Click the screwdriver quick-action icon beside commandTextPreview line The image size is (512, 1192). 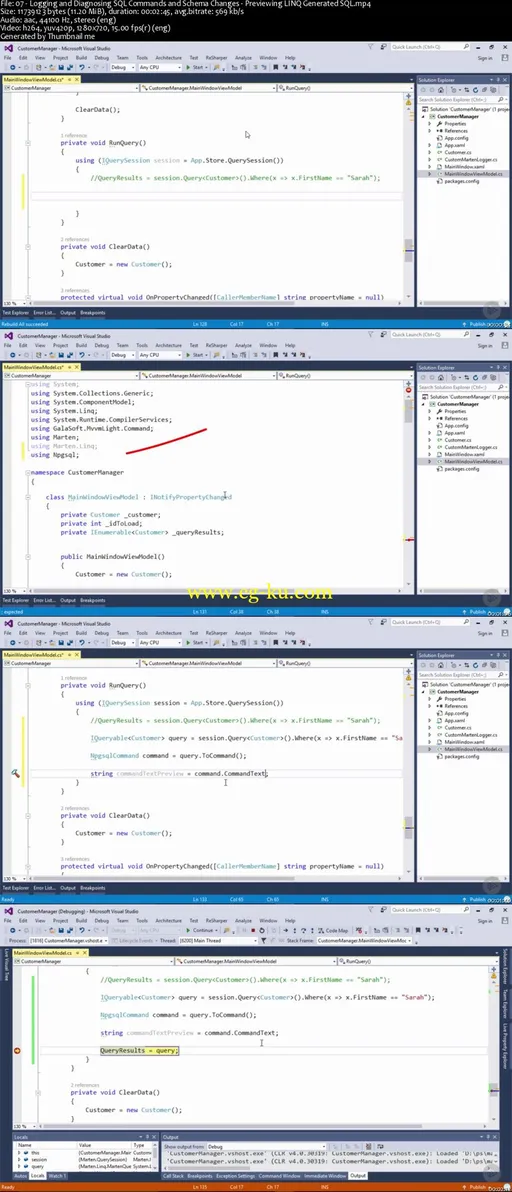15,773
